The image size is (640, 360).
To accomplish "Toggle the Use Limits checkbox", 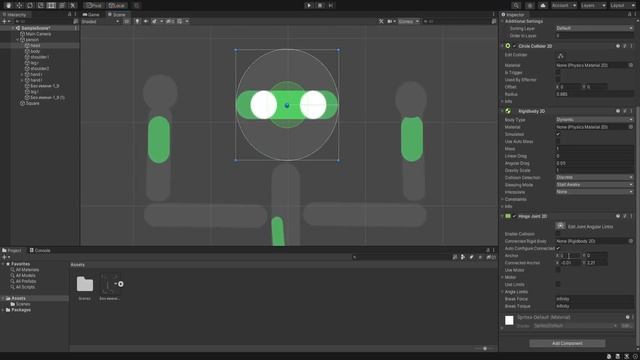I will click(558, 284).
